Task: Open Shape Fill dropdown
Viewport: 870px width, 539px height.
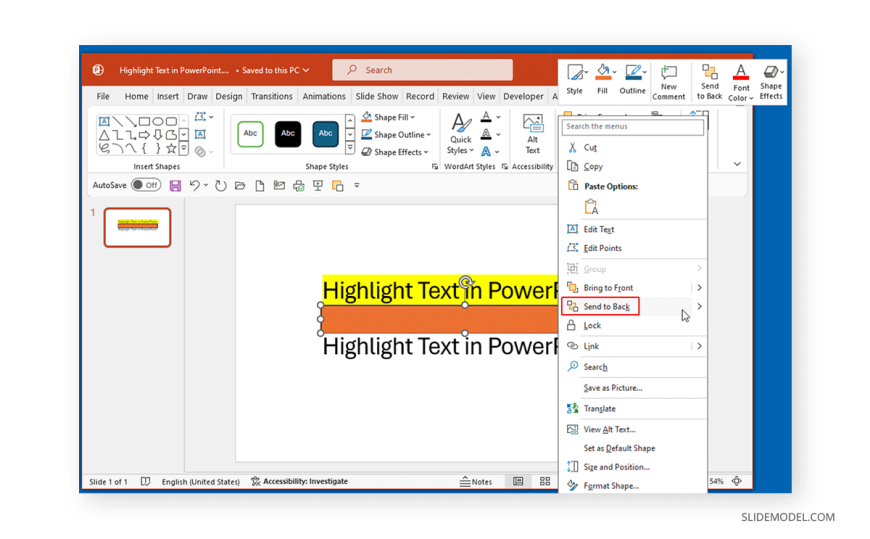Action: pyautogui.click(x=388, y=117)
